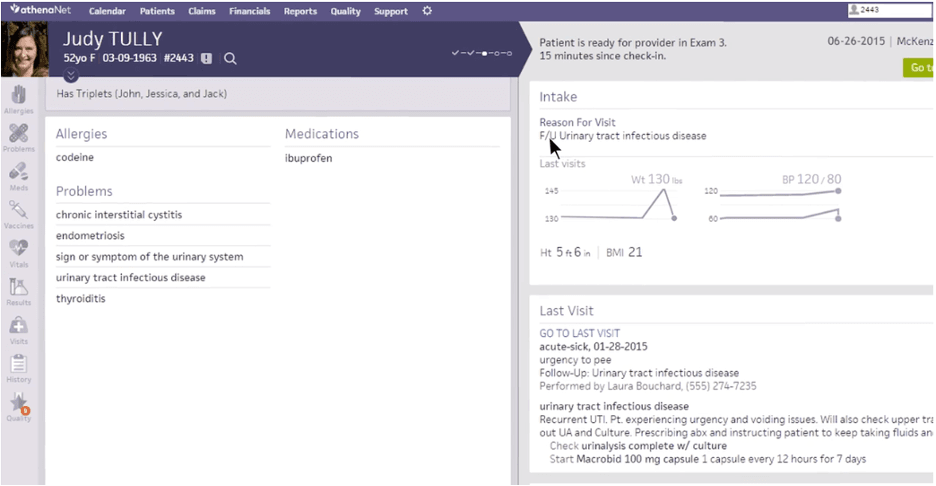This screenshot has width=936, height=486.
Task: Select the Meds pill icon
Action: pyautogui.click(x=18, y=172)
